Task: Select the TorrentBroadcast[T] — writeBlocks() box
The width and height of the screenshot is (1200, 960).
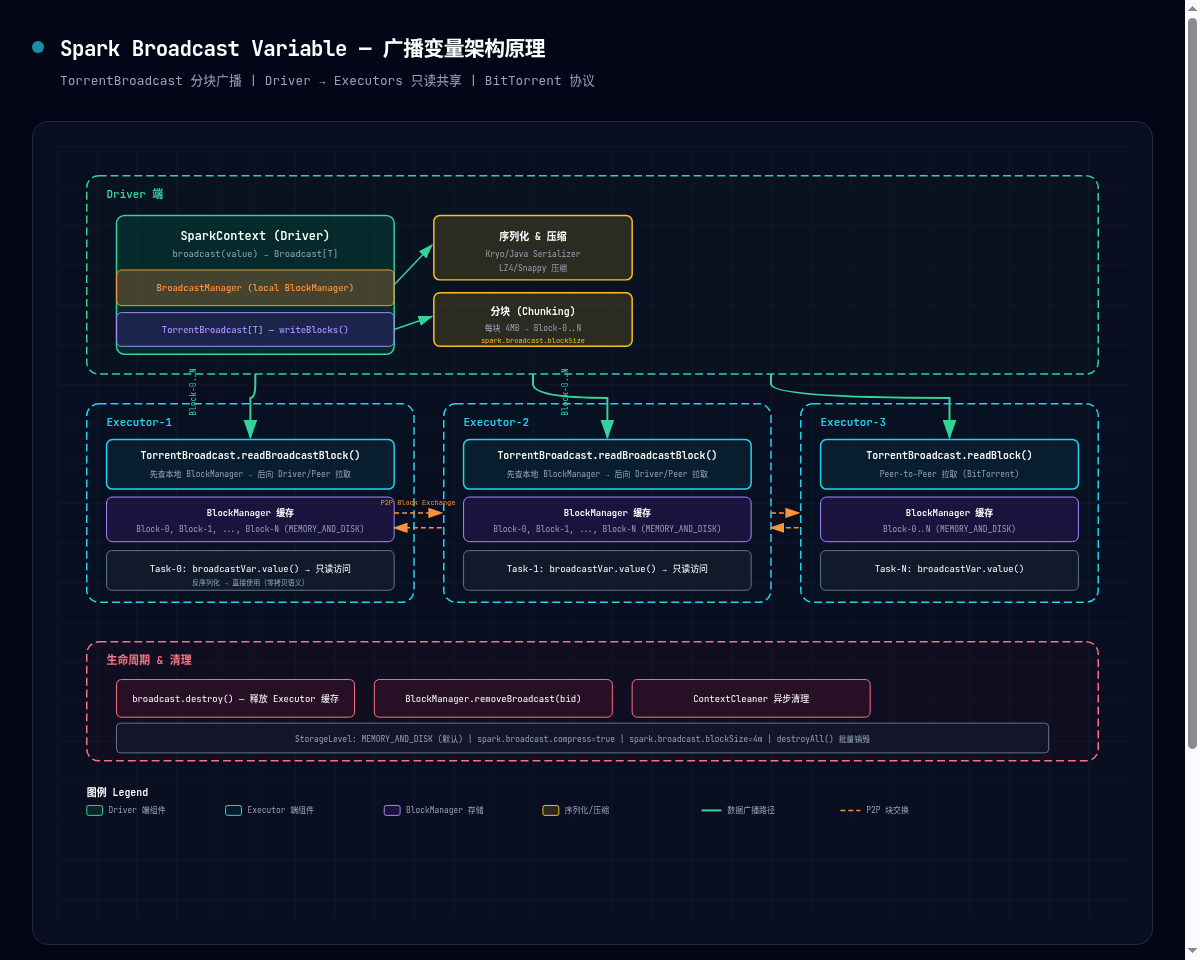Action: 255,330
